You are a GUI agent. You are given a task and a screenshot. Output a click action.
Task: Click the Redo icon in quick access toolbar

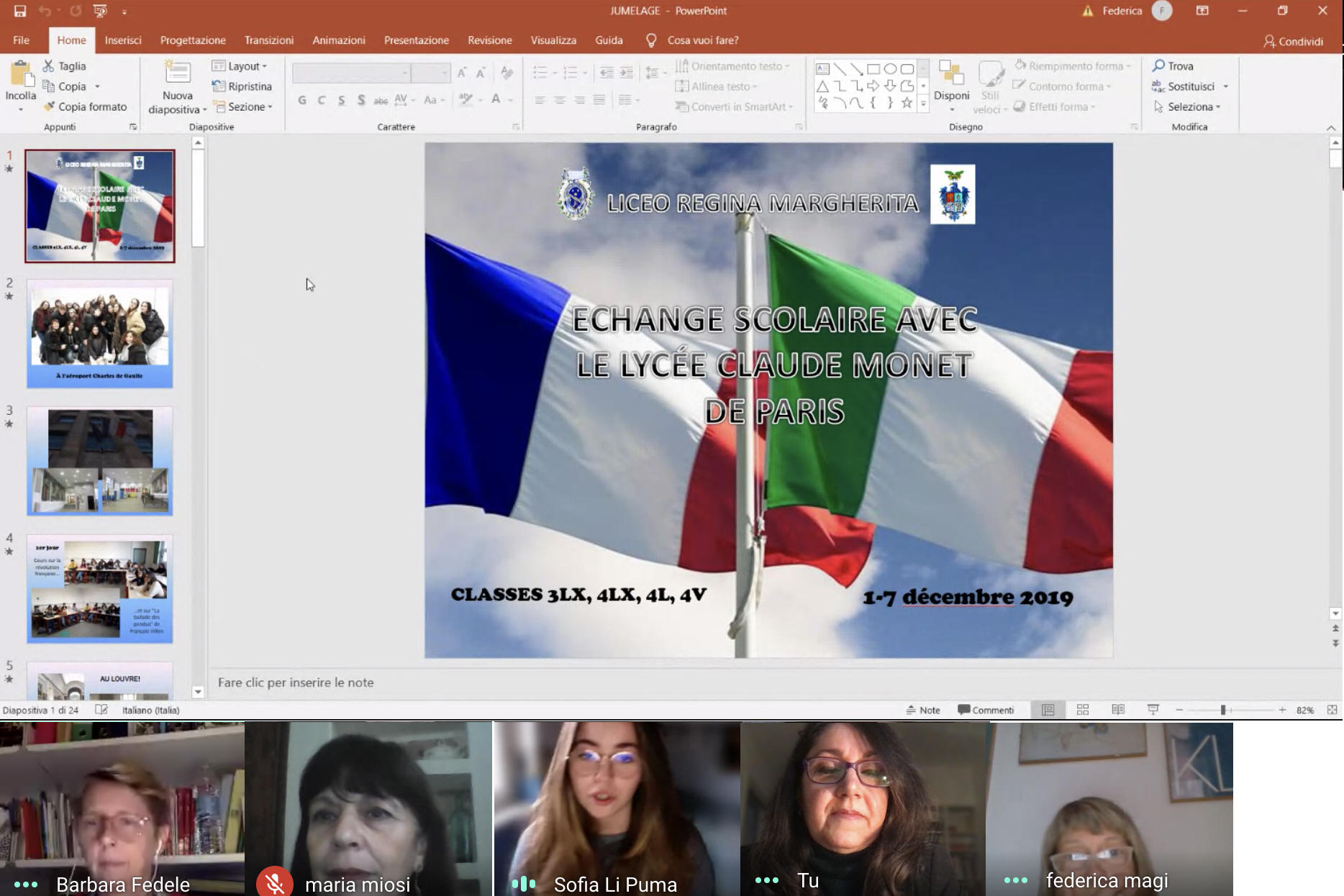76,11
